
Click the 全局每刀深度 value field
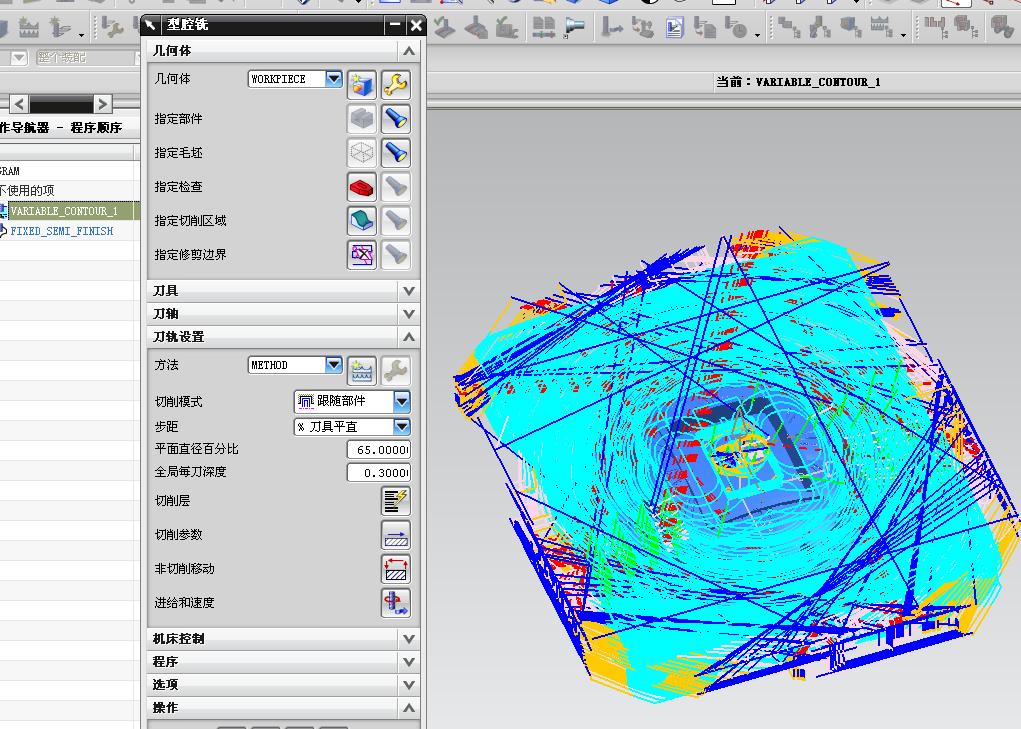(x=379, y=473)
